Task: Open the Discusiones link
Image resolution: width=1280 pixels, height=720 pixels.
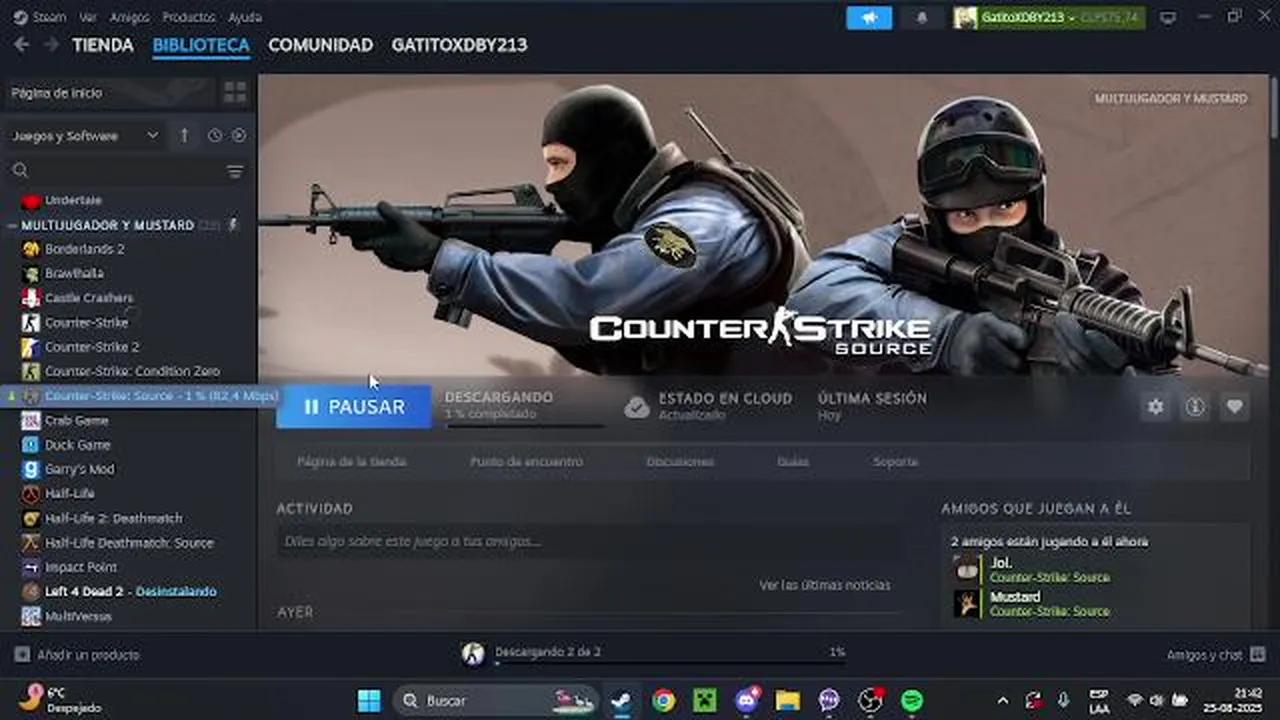Action: point(680,462)
